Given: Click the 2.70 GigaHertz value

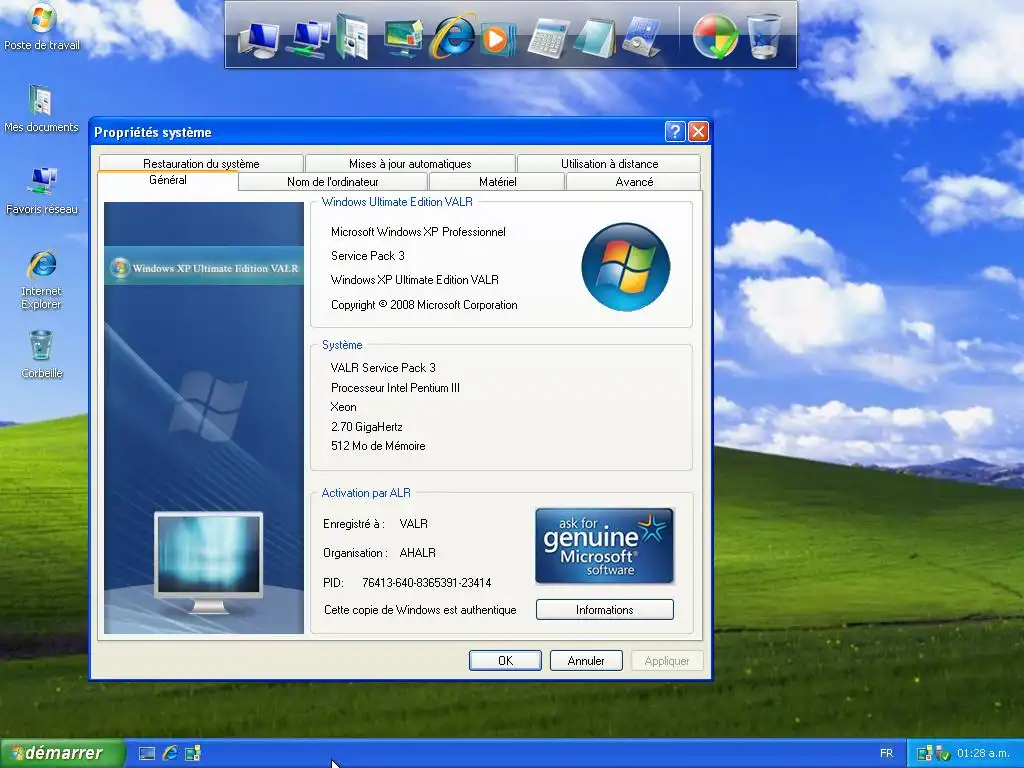Looking at the screenshot, I should (366, 427).
